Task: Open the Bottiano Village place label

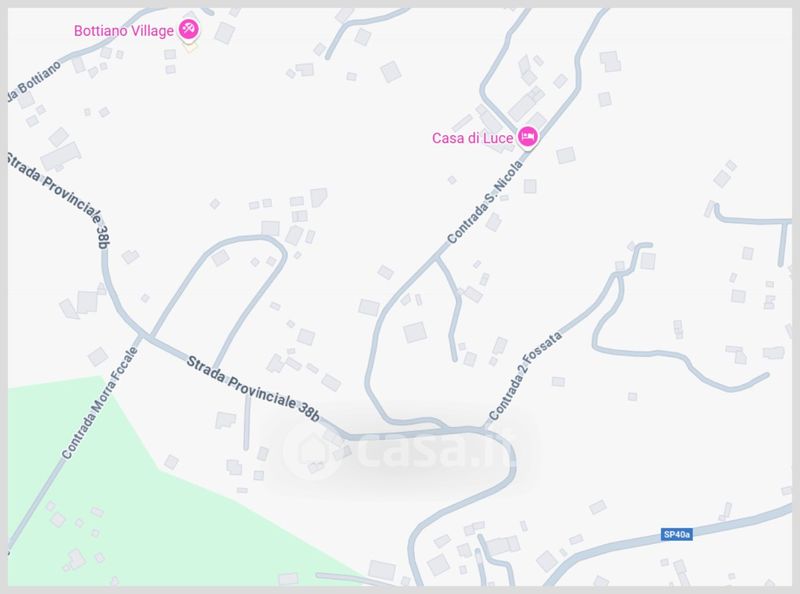Action: coord(124,31)
